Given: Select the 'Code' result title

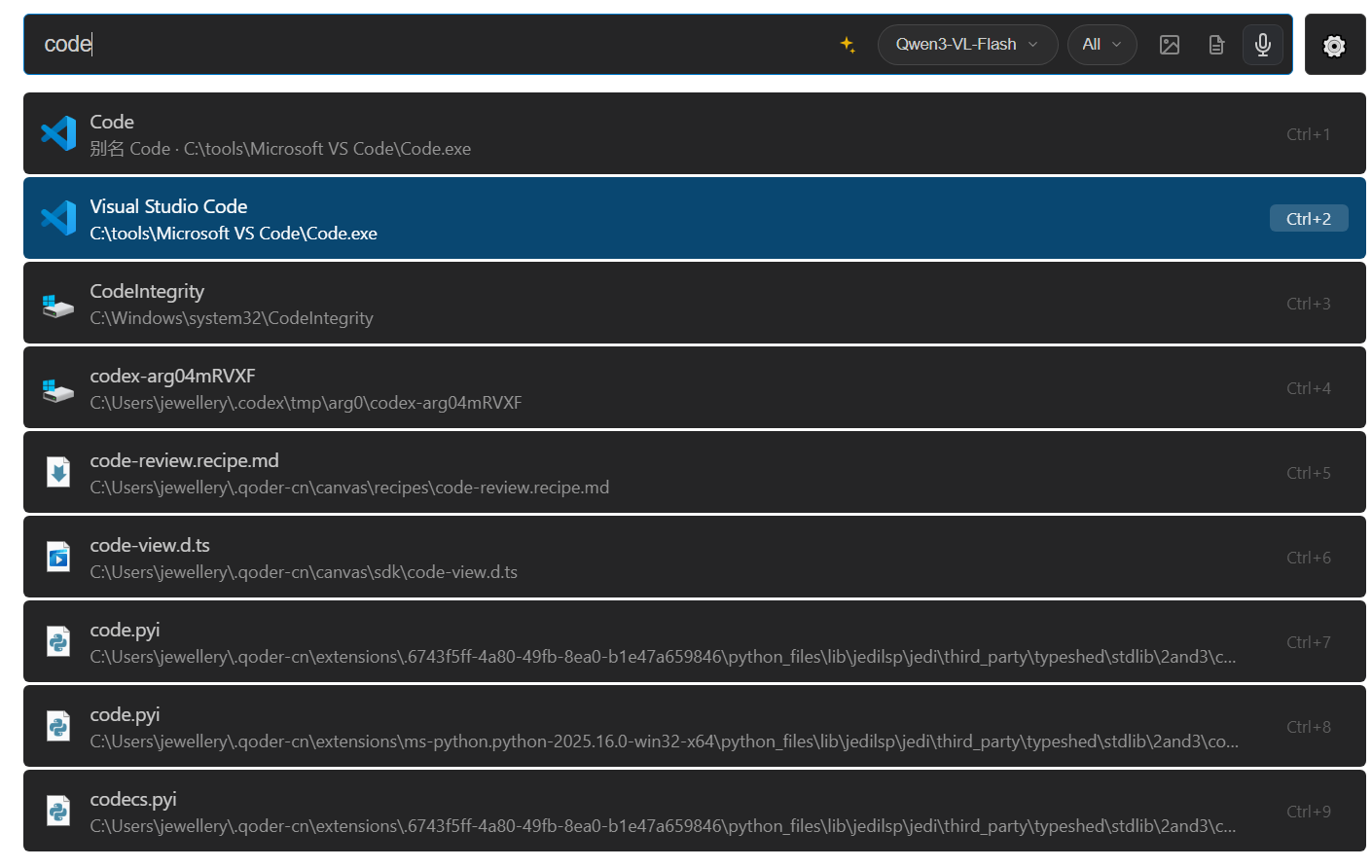Looking at the screenshot, I should [112, 122].
